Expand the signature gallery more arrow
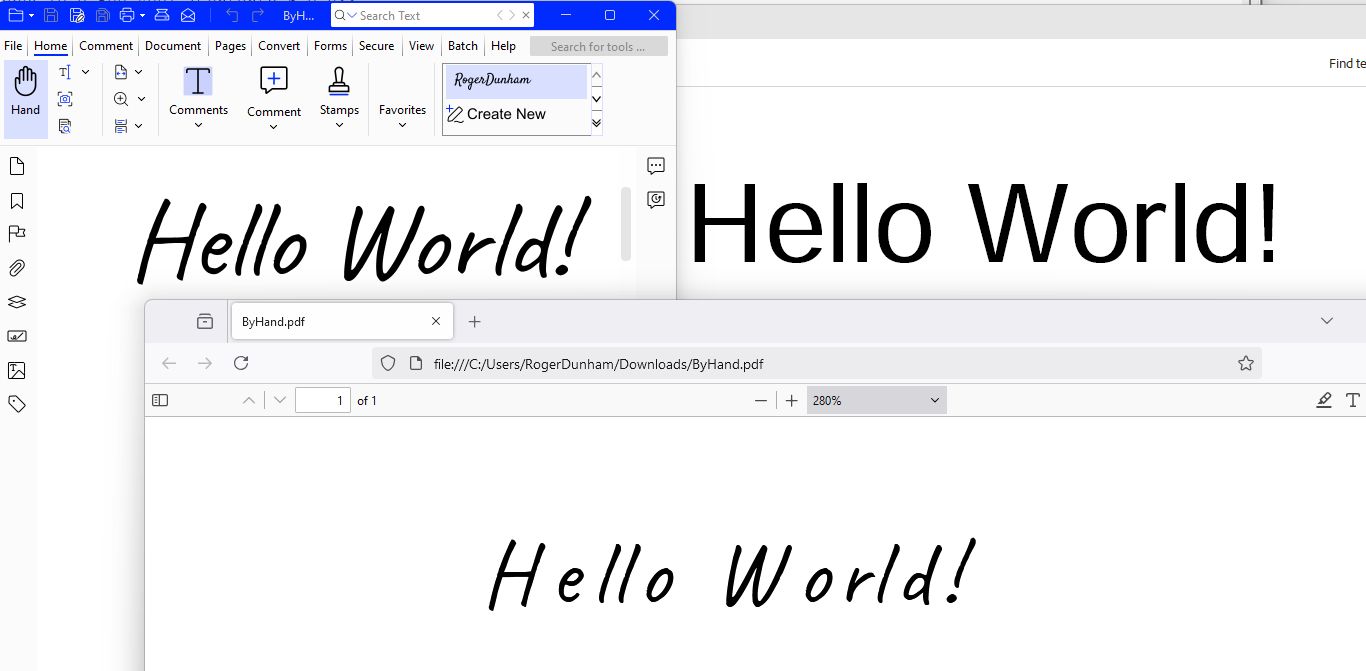 click(597, 122)
